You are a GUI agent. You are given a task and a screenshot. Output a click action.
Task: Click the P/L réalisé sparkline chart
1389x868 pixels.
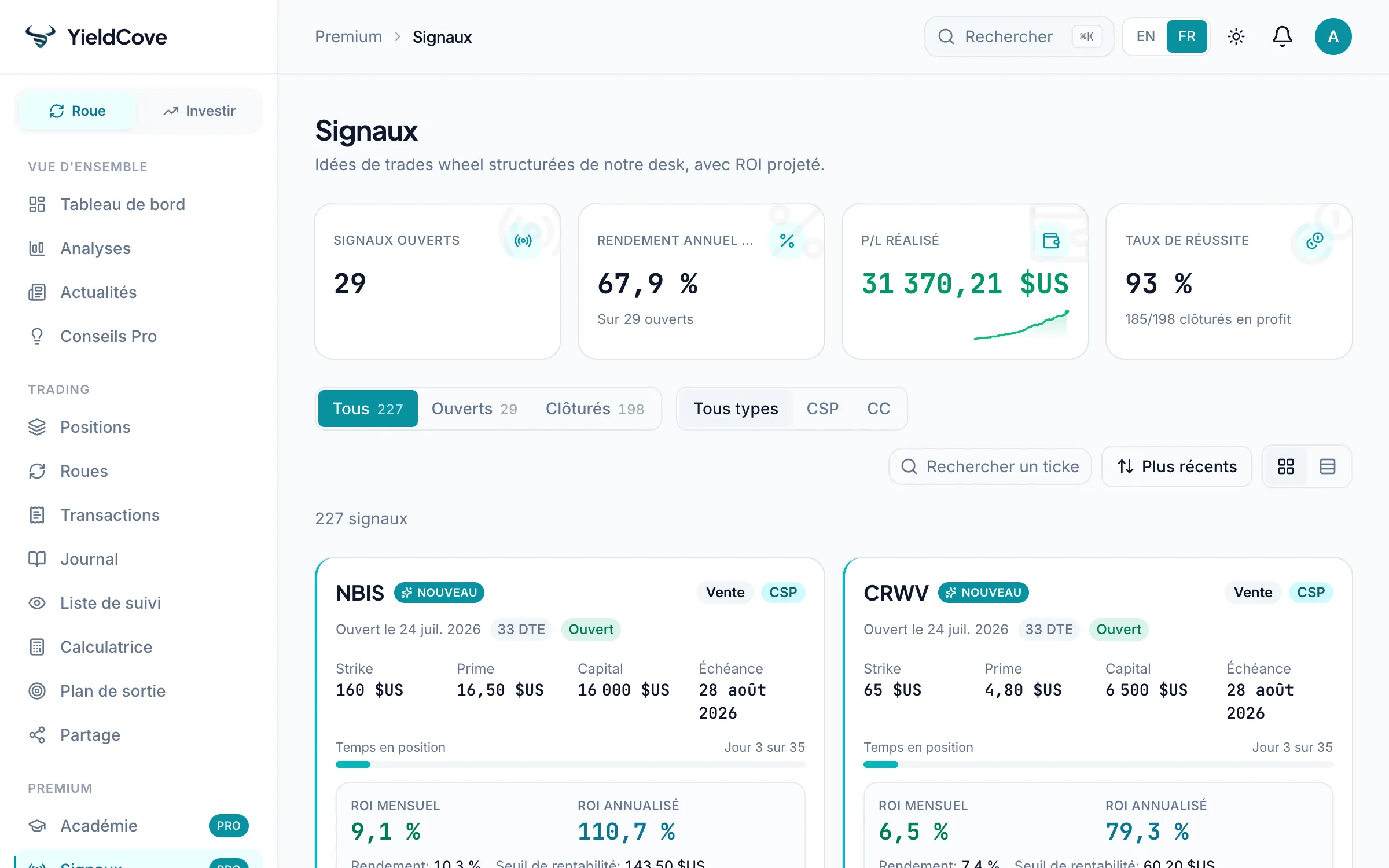tap(1021, 325)
